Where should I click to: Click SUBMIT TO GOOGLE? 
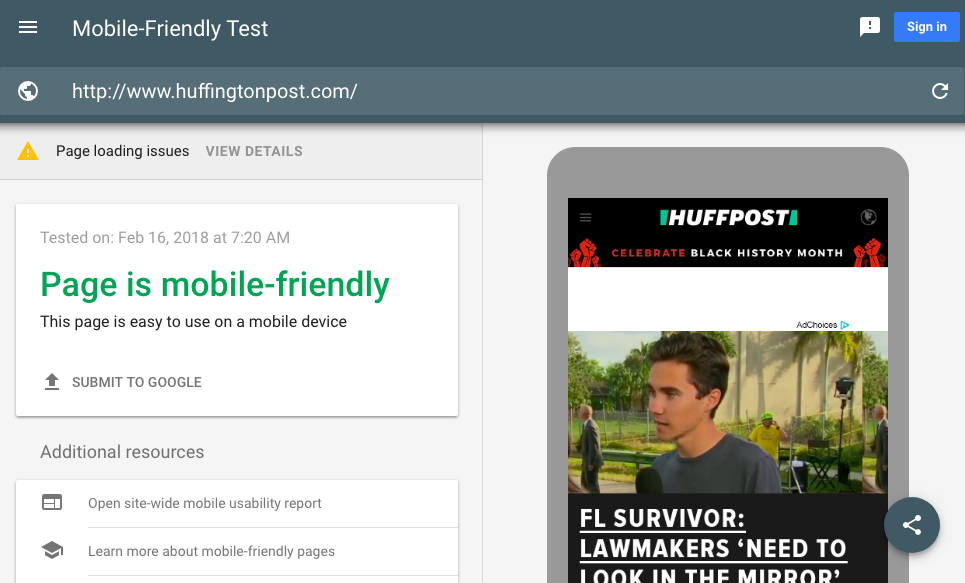137,382
